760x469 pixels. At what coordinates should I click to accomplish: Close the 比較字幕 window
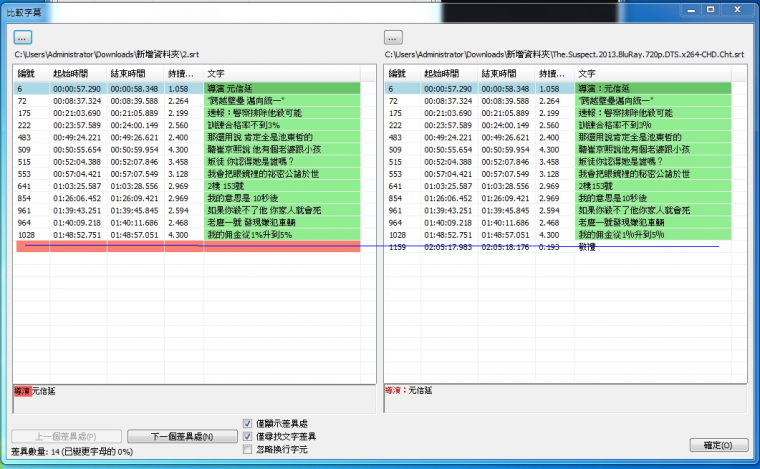pyautogui.click(x=737, y=10)
